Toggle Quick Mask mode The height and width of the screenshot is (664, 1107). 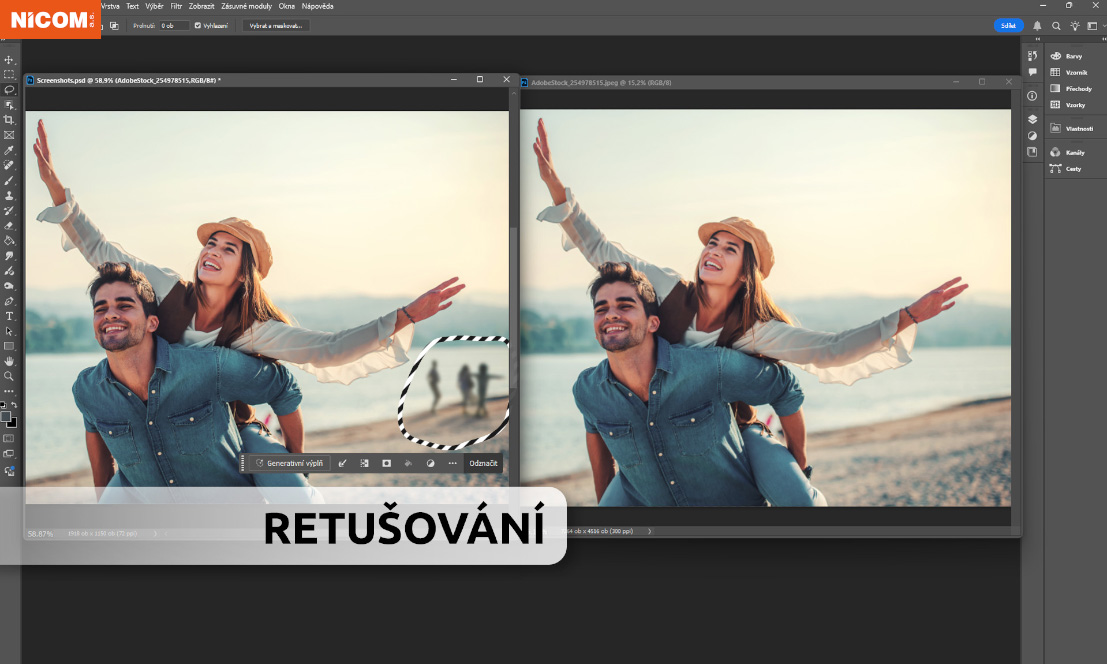(9, 439)
